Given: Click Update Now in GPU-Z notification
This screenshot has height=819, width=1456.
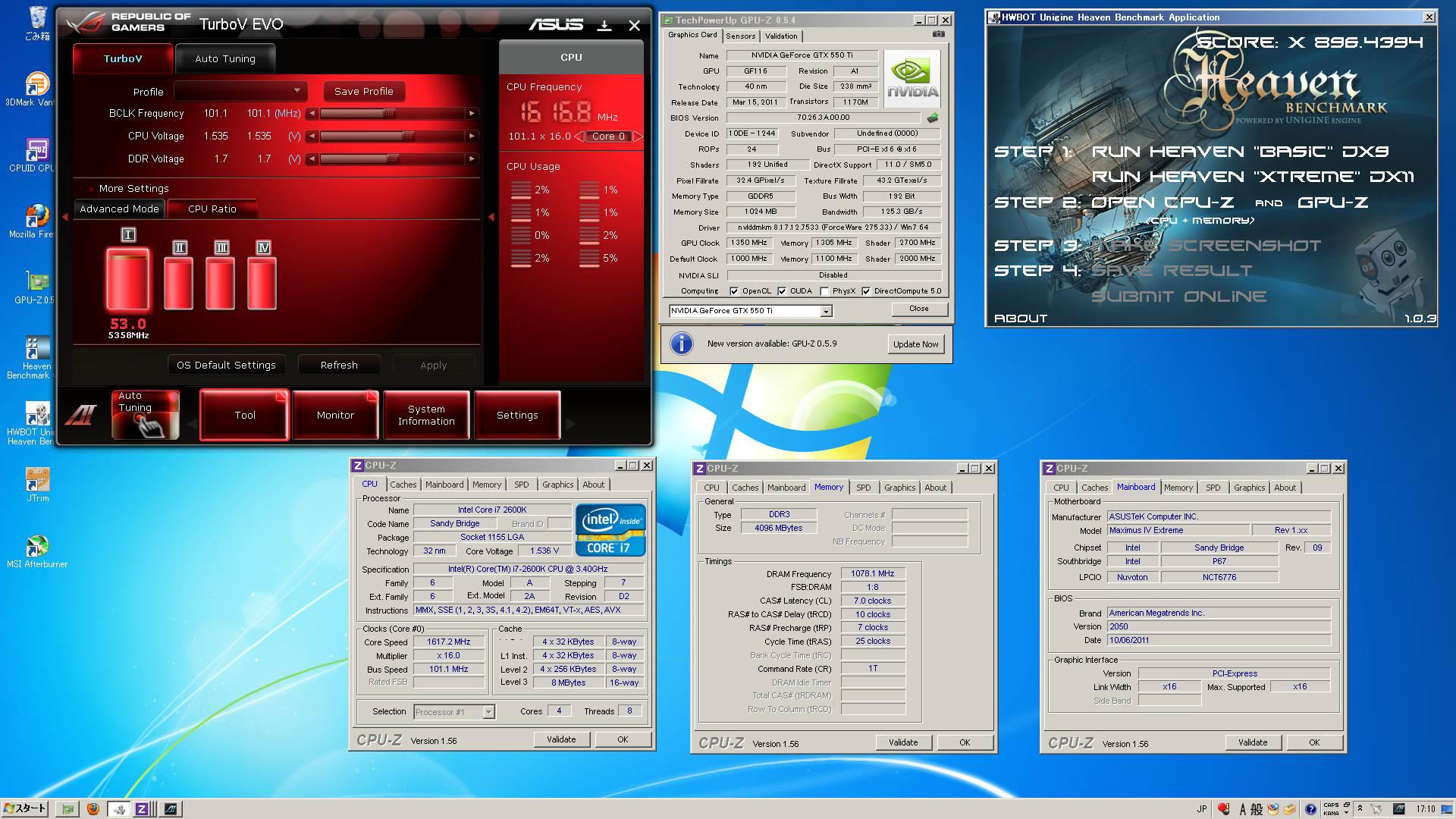Looking at the screenshot, I should (915, 344).
